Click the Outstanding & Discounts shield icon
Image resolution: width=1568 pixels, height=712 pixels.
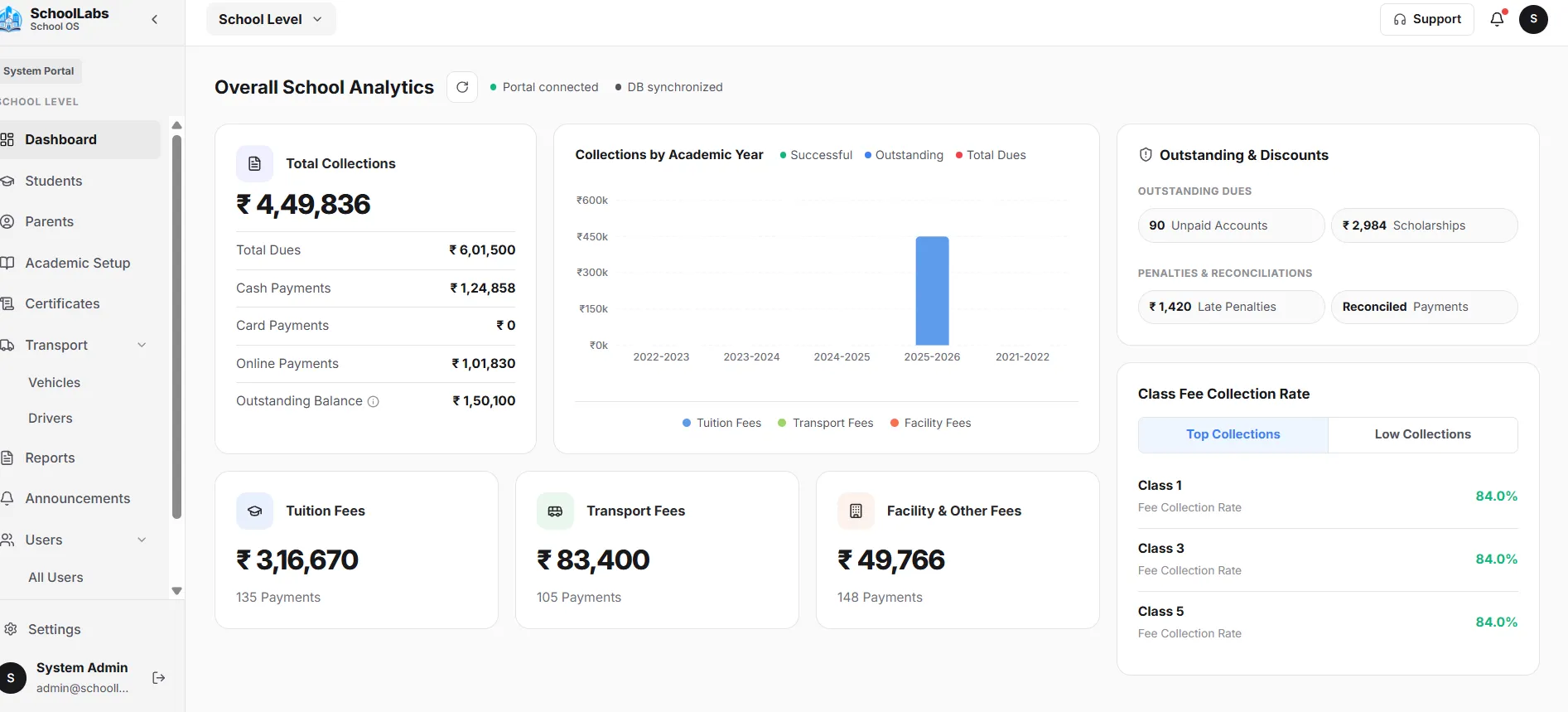point(1146,154)
